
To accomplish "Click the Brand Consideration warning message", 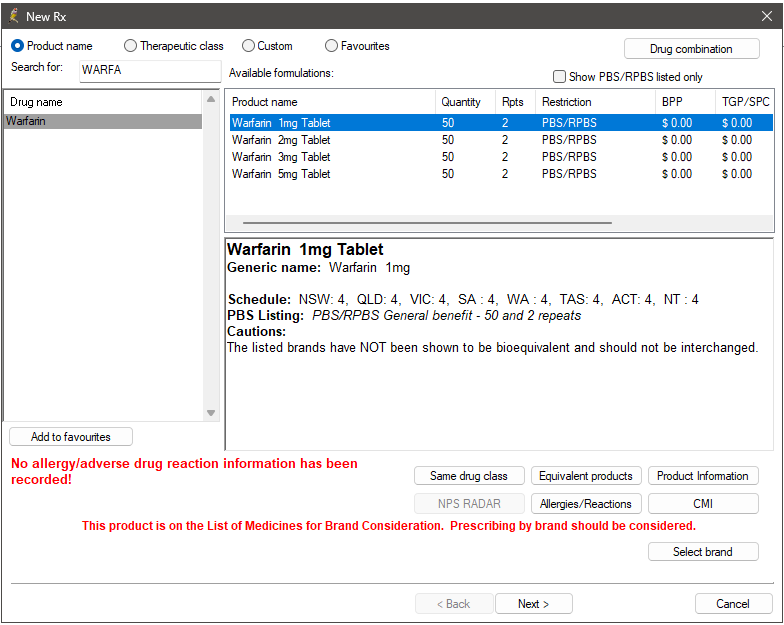I will point(389,526).
